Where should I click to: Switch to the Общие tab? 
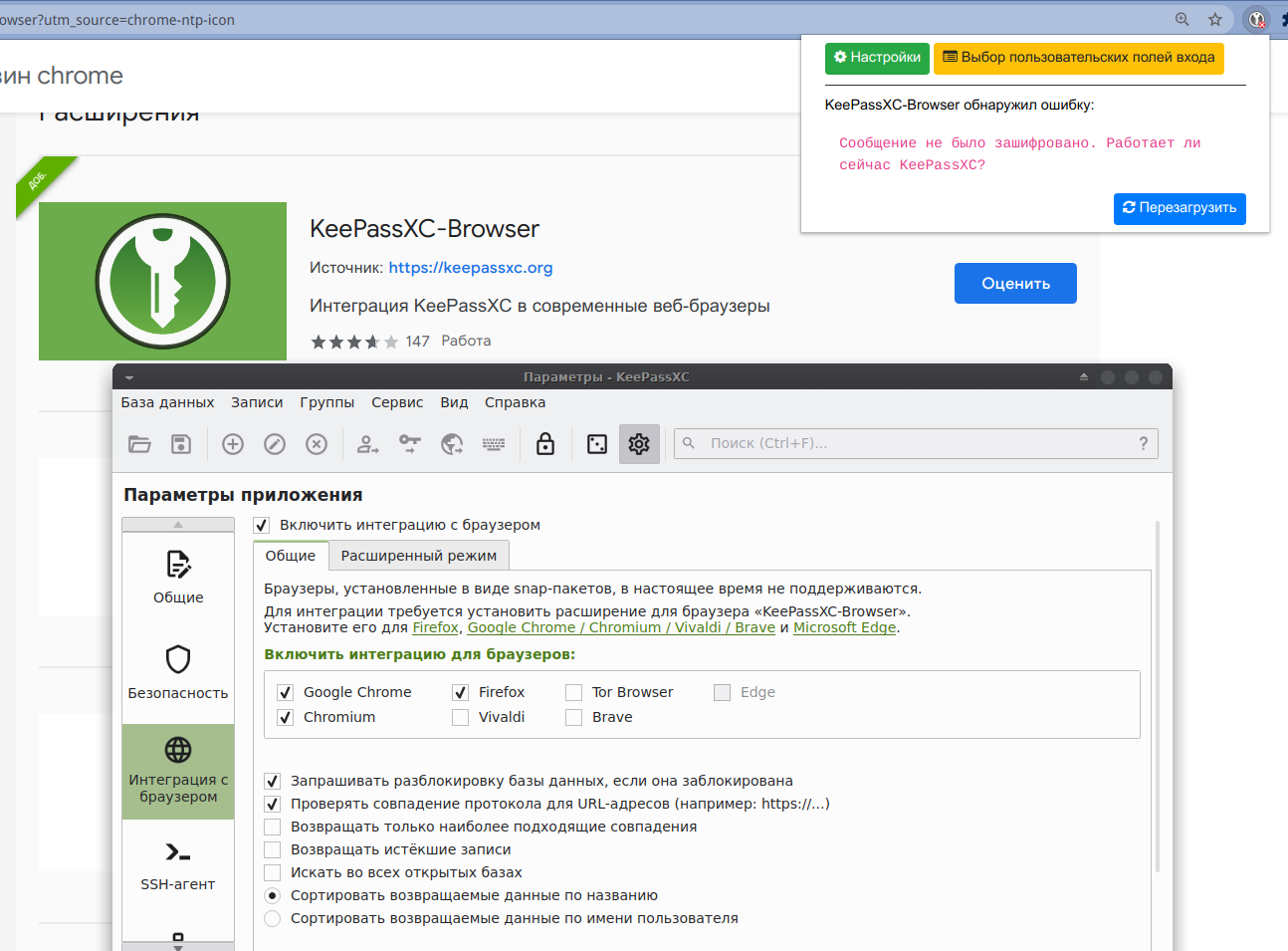[291, 556]
